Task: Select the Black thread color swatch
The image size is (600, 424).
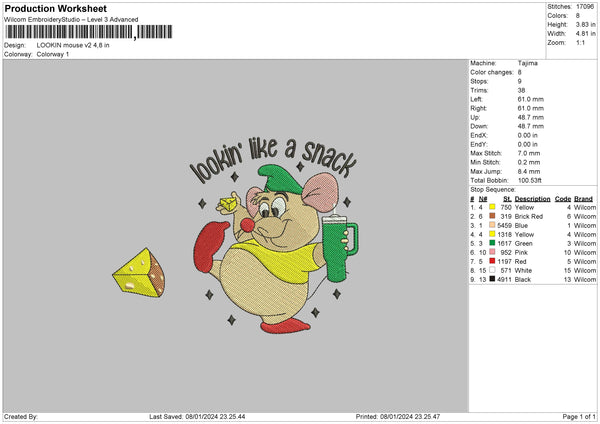Action: (x=492, y=279)
